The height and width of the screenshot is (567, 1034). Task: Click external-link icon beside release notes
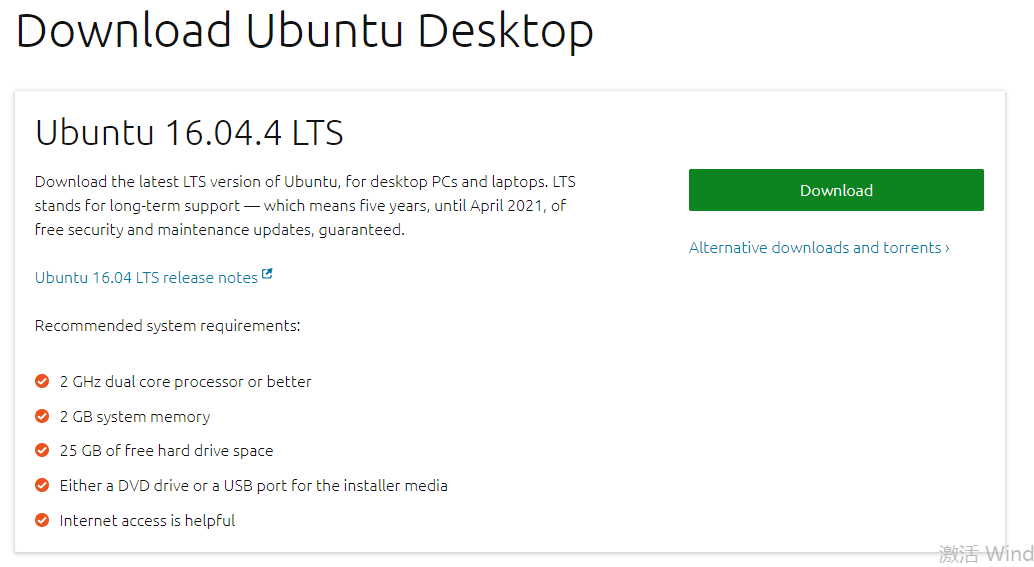(x=267, y=274)
